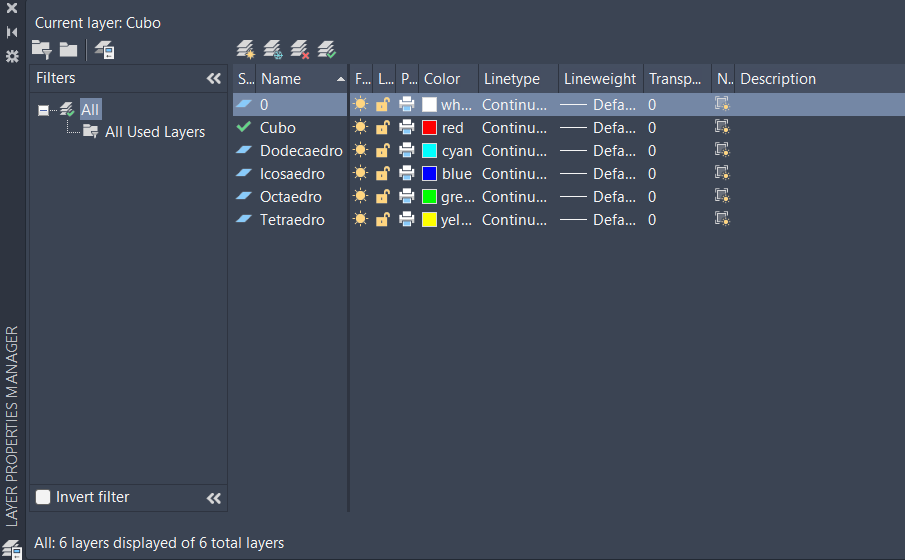The width and height of the screenshot is (905, 560).
Task: Collapse the All filter tree node
Action: click(43, 110)
